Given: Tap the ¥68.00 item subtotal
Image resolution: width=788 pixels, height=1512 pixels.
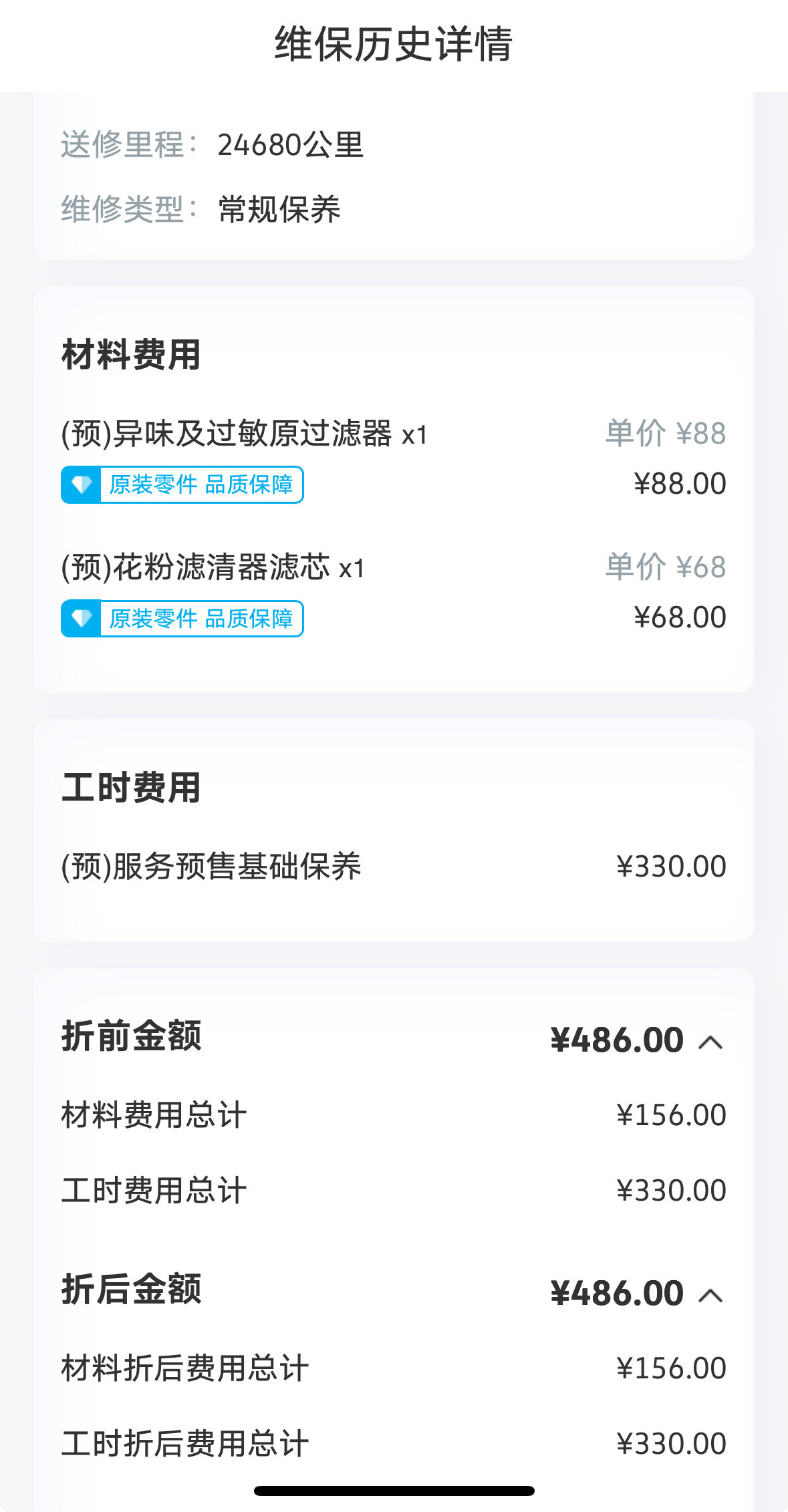Looking at the screenshot, I should pos(679,617).
